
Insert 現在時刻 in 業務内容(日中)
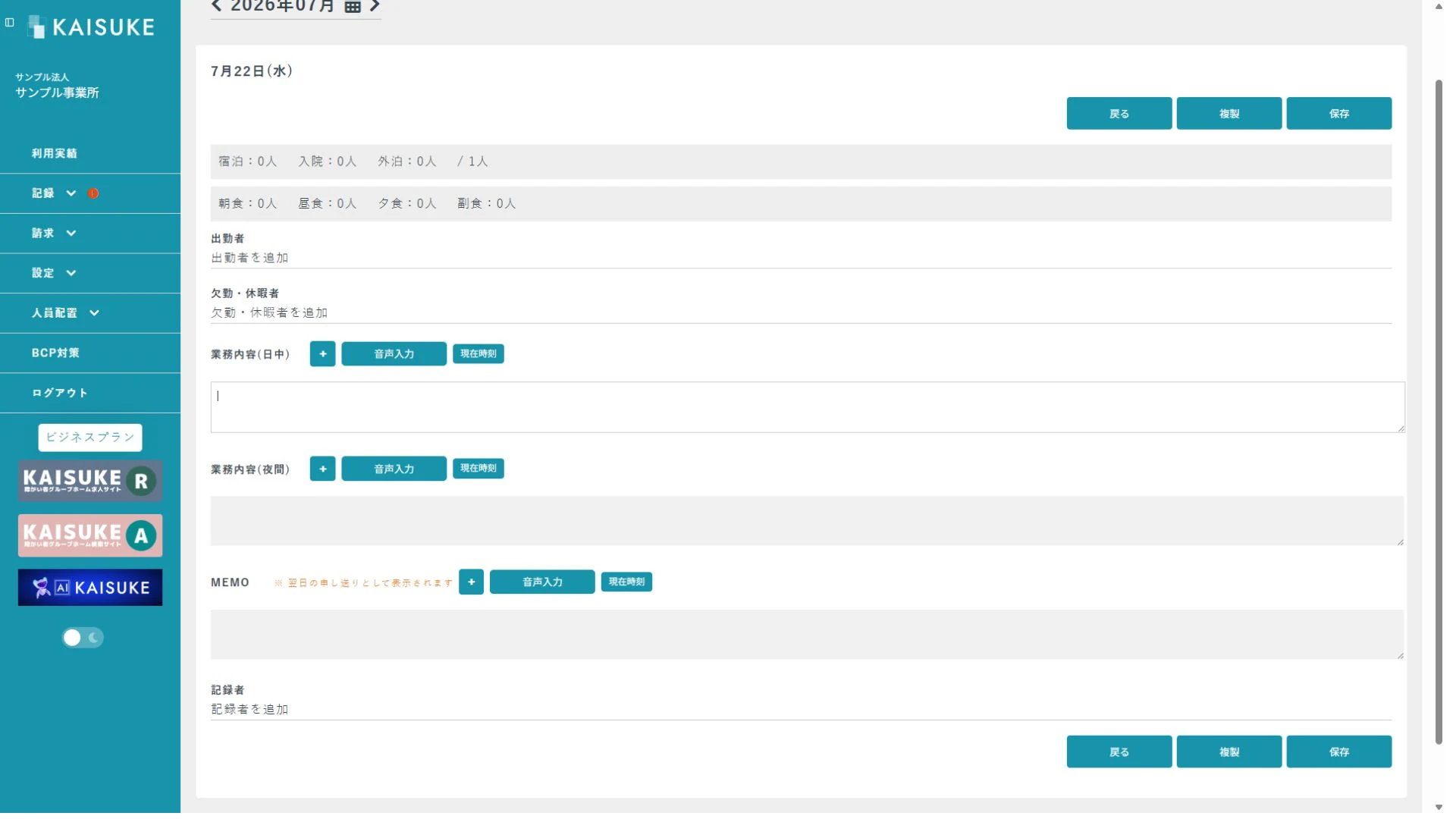(x=479, y=354)
